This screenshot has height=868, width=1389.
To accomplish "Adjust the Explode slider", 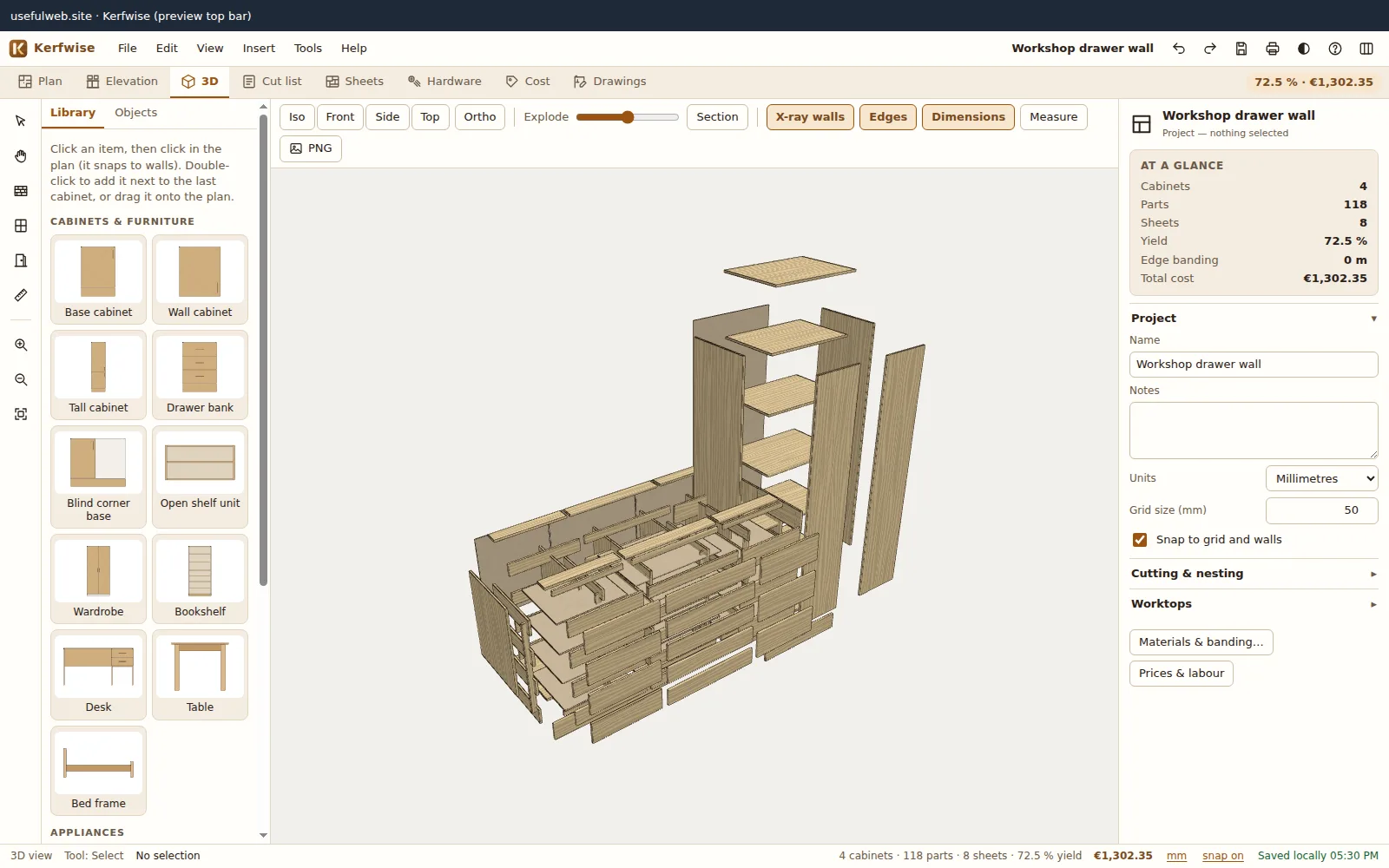I will [x=628, y=117].
